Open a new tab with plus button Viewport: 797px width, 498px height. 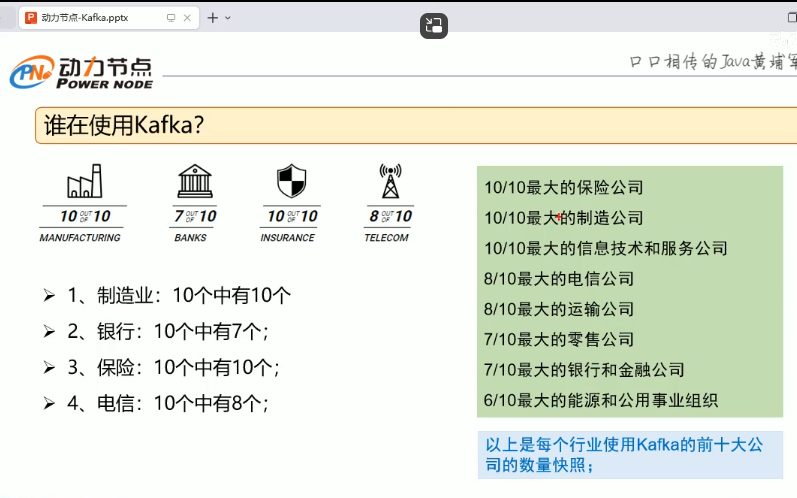click(x=212, y=18)
